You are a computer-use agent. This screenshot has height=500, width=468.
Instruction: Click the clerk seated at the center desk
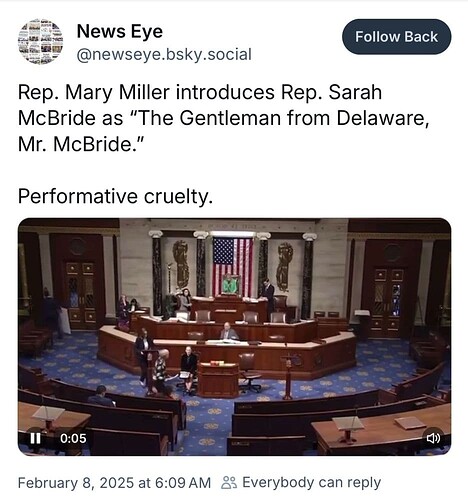pyautogui.click(x=229, y=332)
